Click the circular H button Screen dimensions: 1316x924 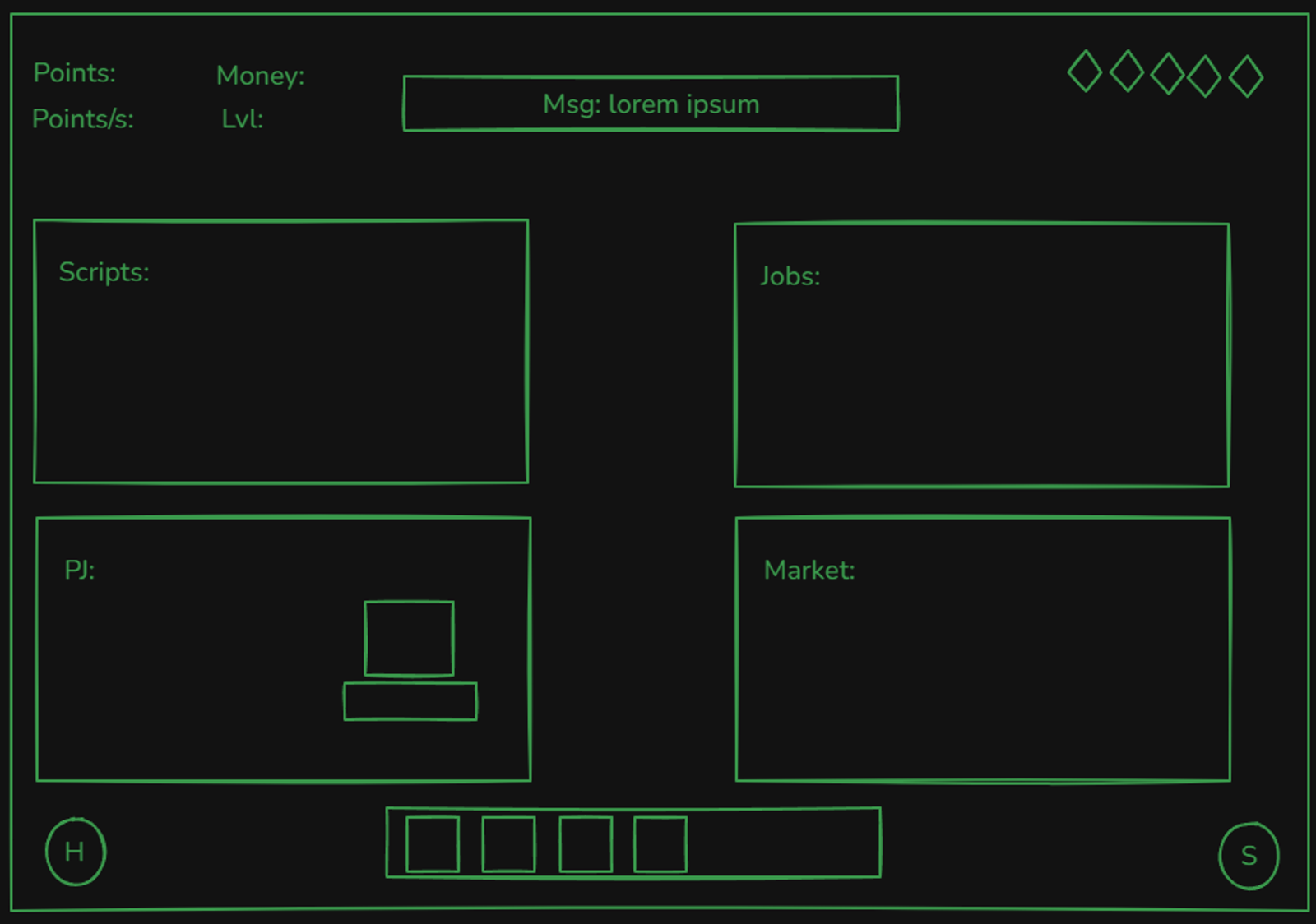(x=76, y=852)
